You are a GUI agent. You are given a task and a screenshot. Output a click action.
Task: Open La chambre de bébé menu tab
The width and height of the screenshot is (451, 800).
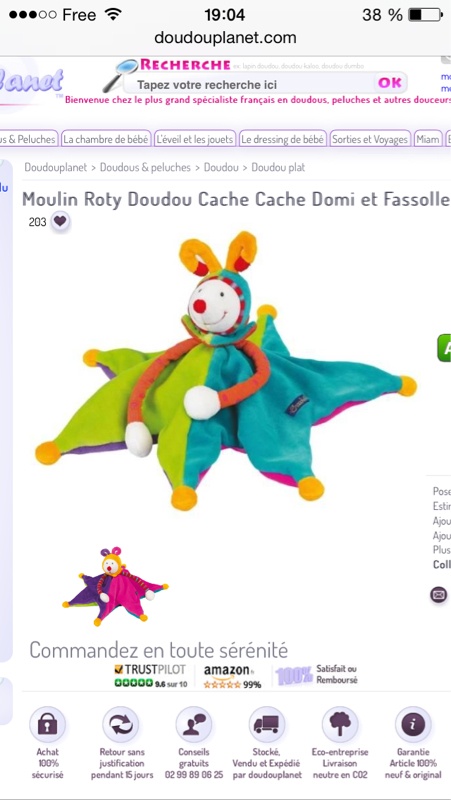(x=106, y=139)
